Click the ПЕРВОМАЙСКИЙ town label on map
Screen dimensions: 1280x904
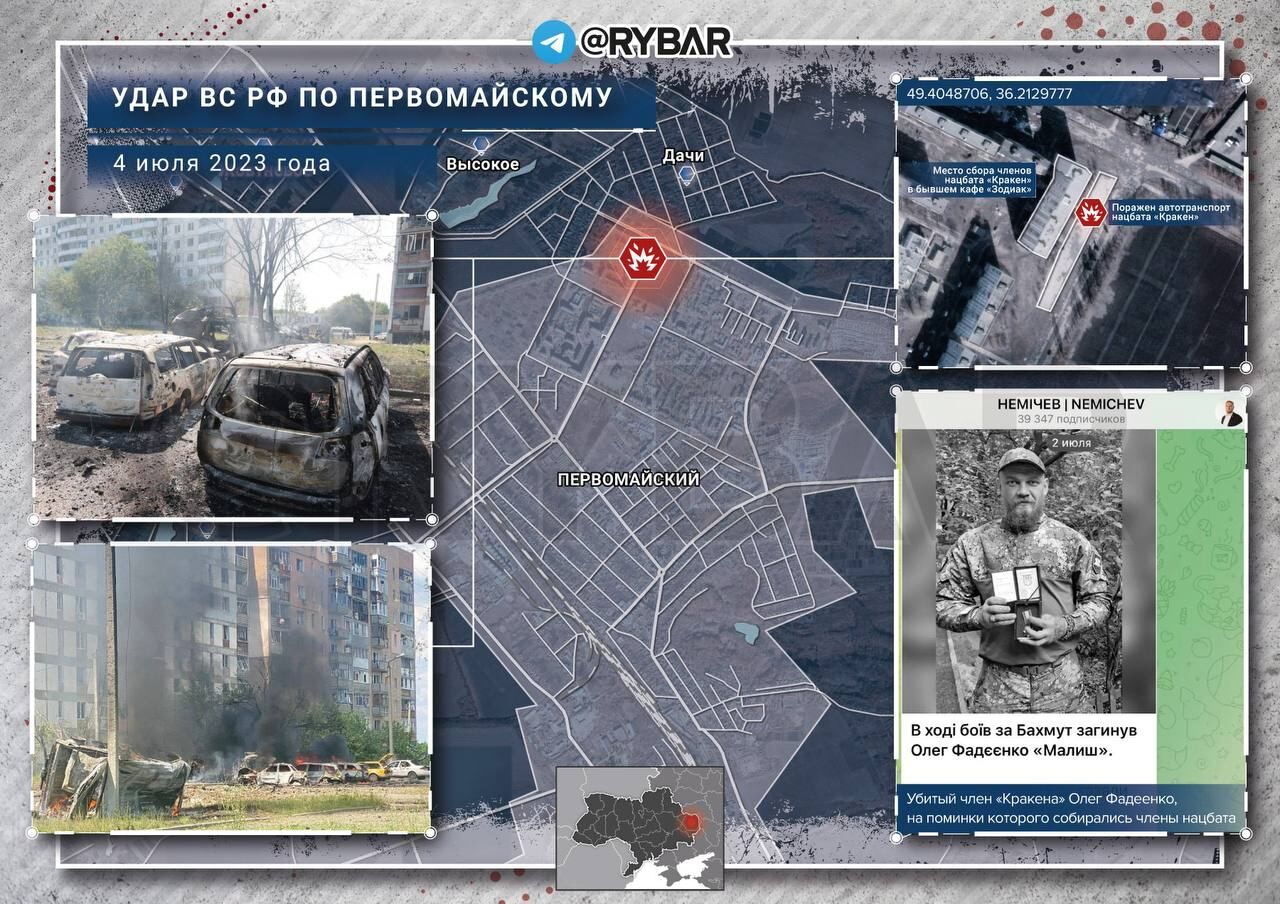point(628,480)
